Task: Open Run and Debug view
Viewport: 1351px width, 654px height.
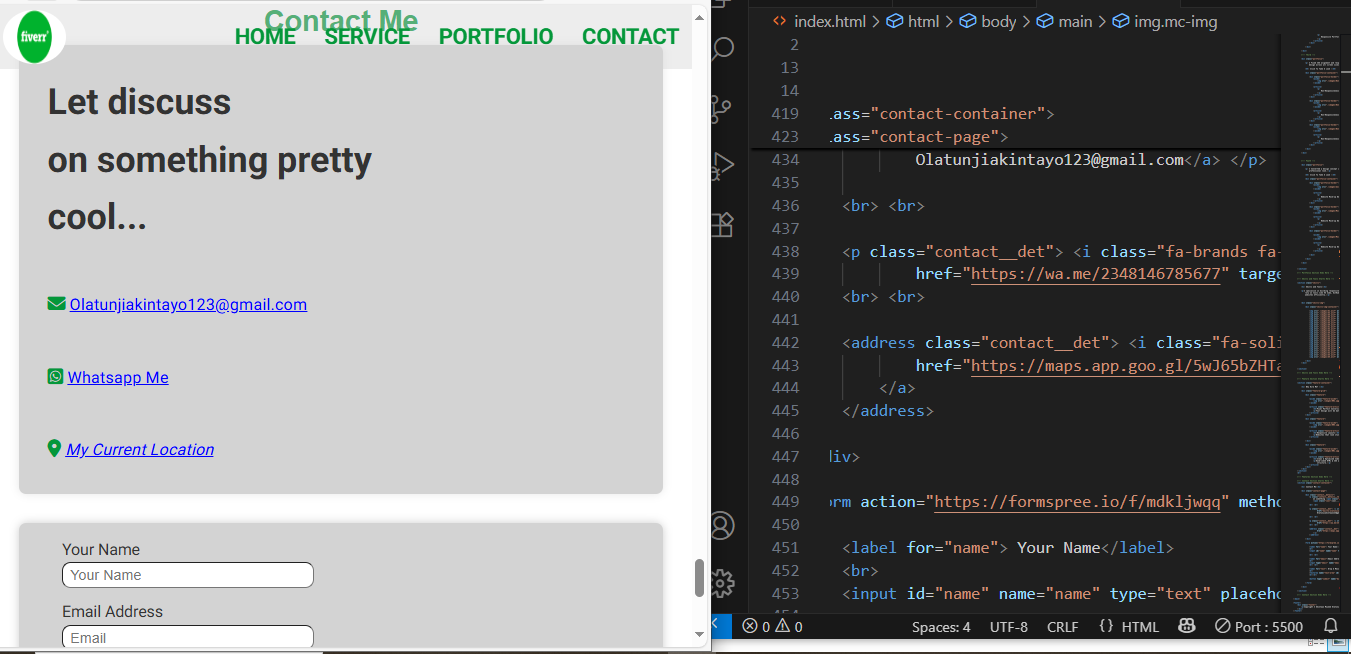Action: click(x=723, y=166)
